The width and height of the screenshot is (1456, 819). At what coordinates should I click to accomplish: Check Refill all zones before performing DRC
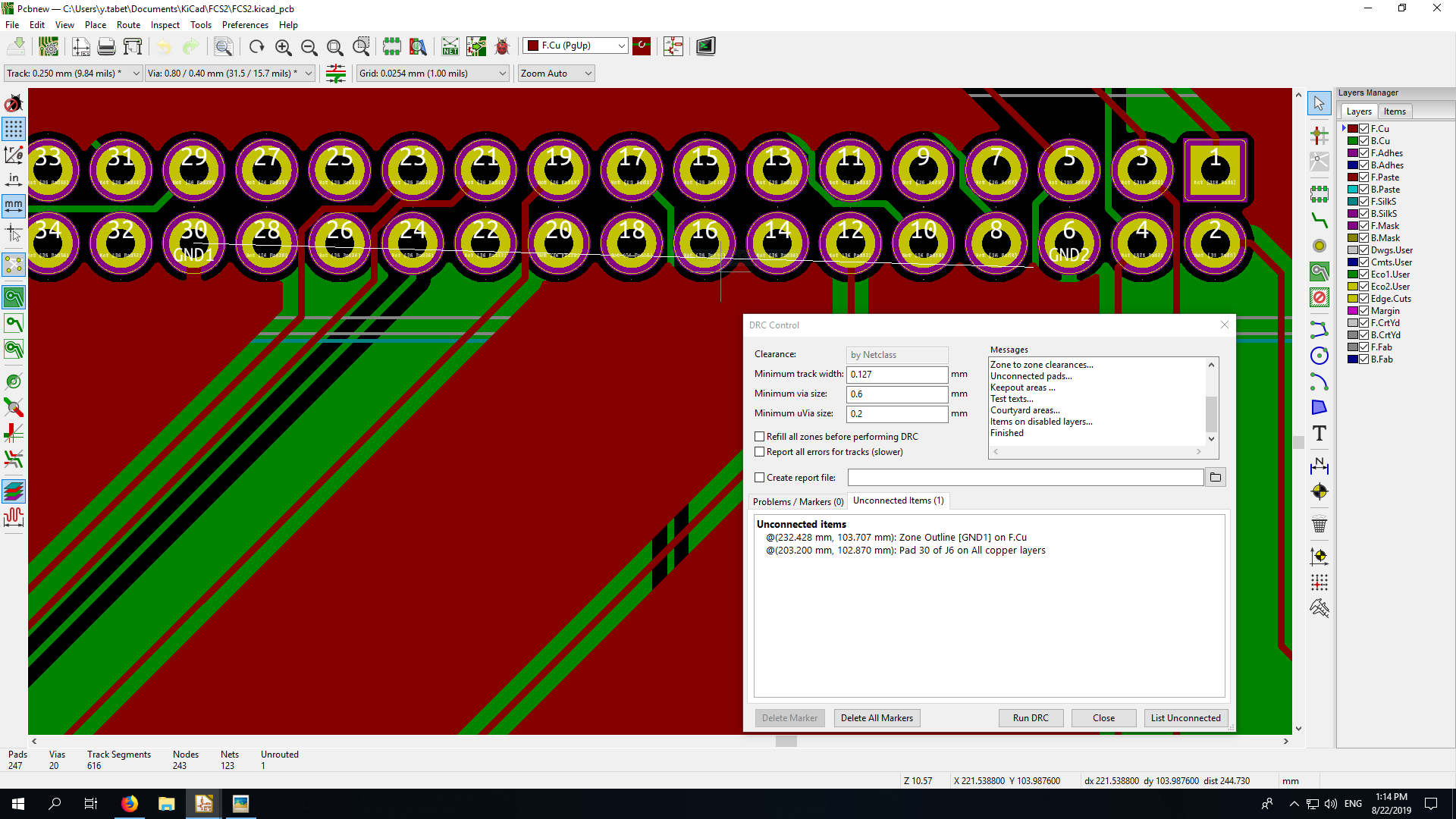coord(759,437)
